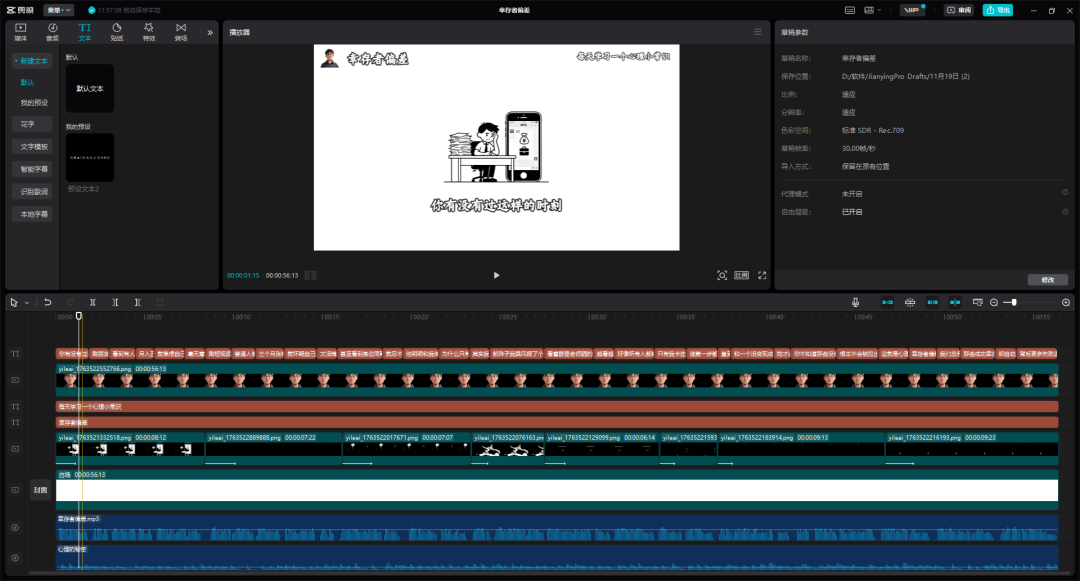Click the microphone voiceover record icon
1080x581 pixels.
click(856, 302)
